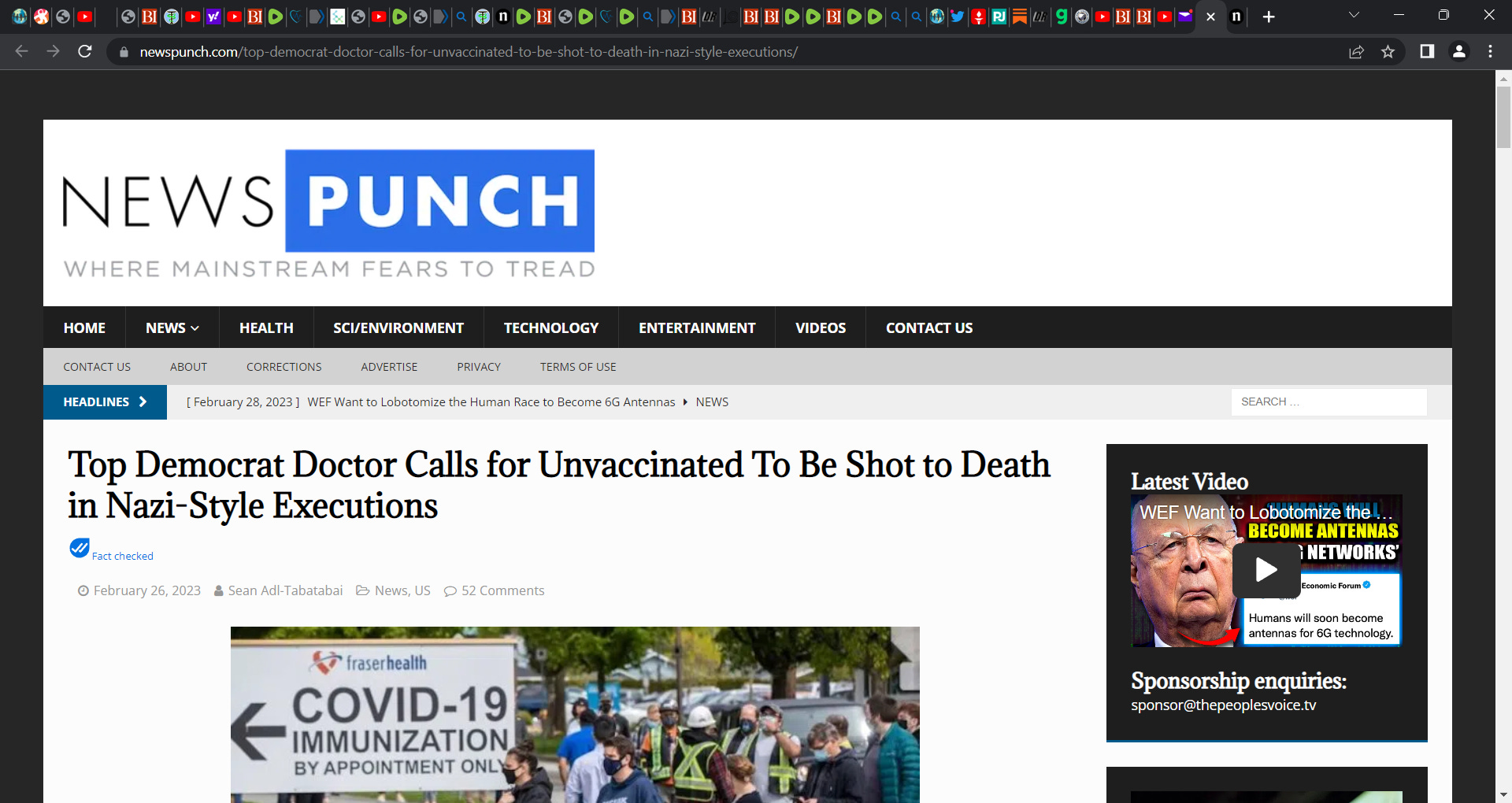Image resolution: width=1512 pixels, height=803 pixels.
Task: Click the scrollbar up arrow
Action: (1504, 78)
